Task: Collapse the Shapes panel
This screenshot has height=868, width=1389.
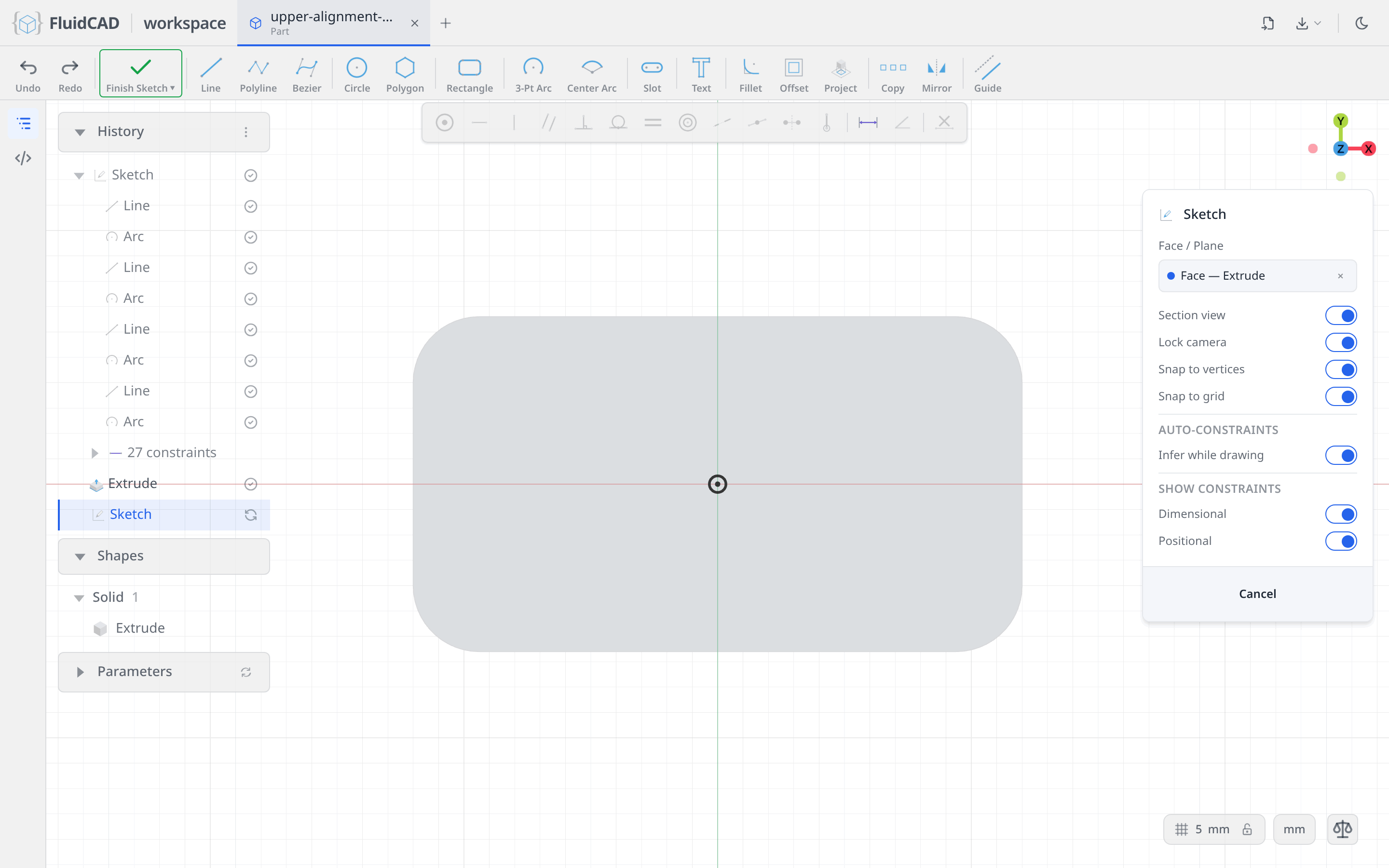Action: pyautogui.click(x=80, y=556)
